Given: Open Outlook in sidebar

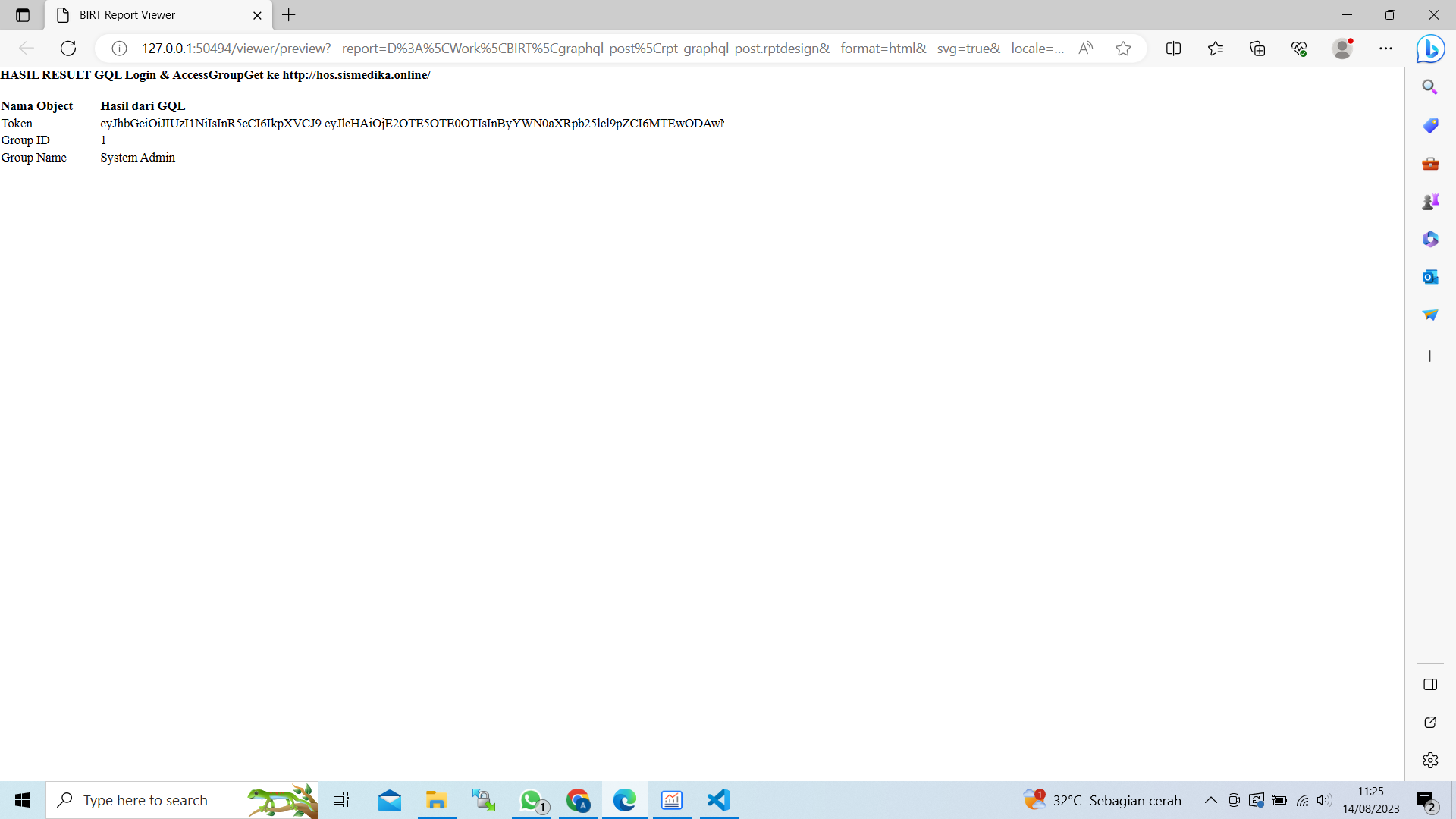Looking at the screenshot, I should [1430, 277].
